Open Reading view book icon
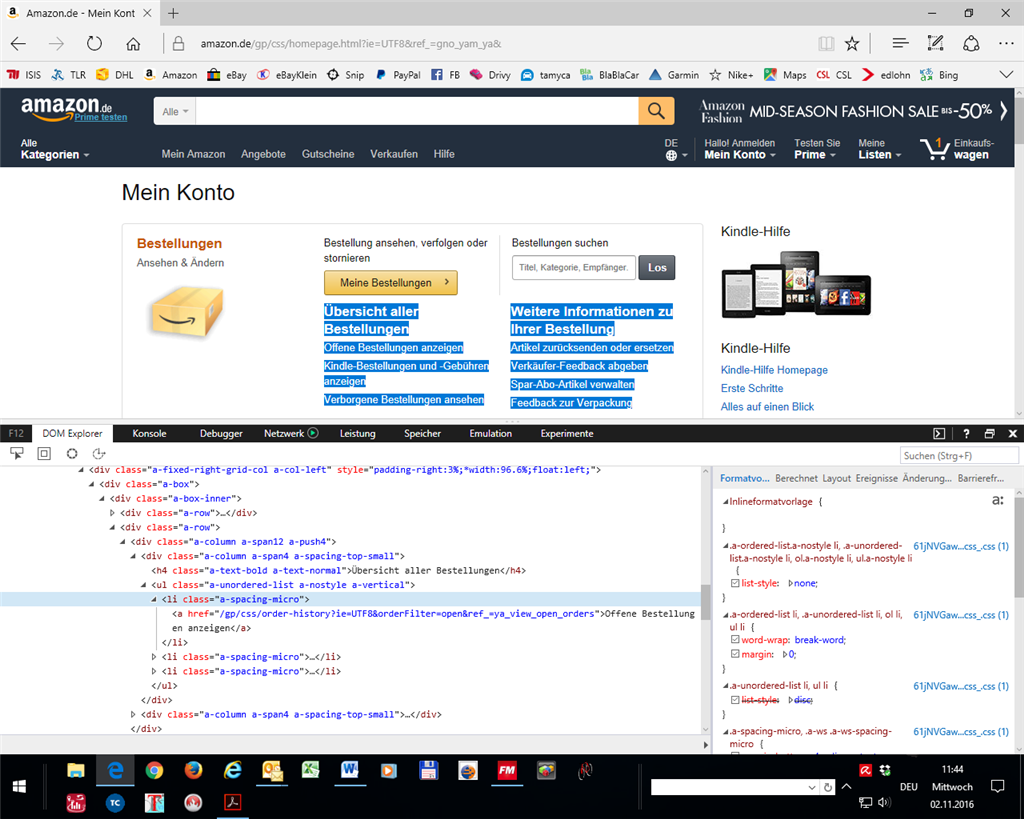This screenshot has width=1024, height=819. [826, 44]
